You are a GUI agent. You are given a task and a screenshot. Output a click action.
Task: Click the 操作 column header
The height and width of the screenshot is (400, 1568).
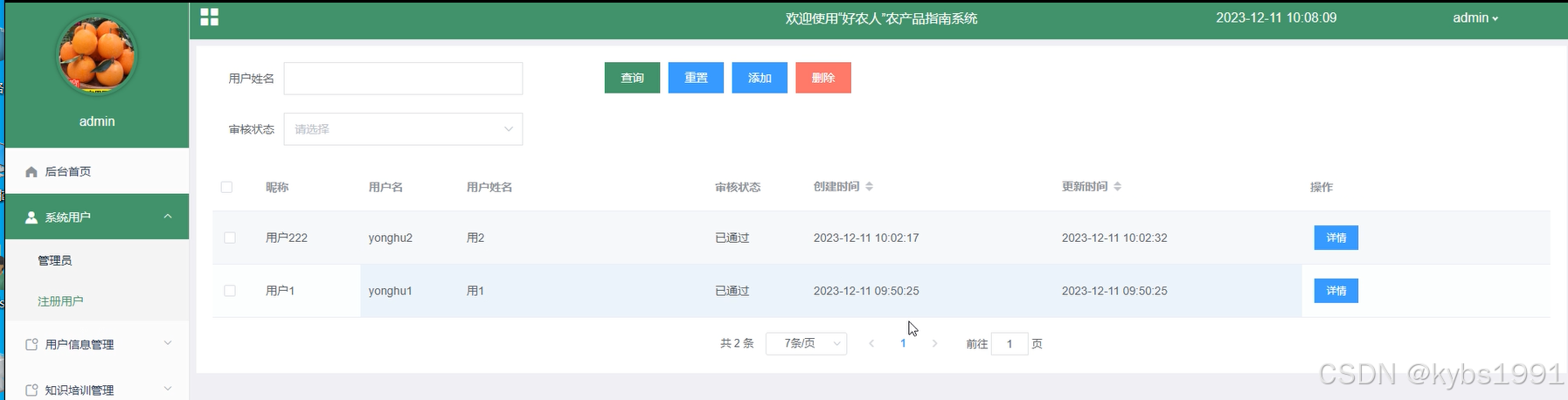(1322, 187)
